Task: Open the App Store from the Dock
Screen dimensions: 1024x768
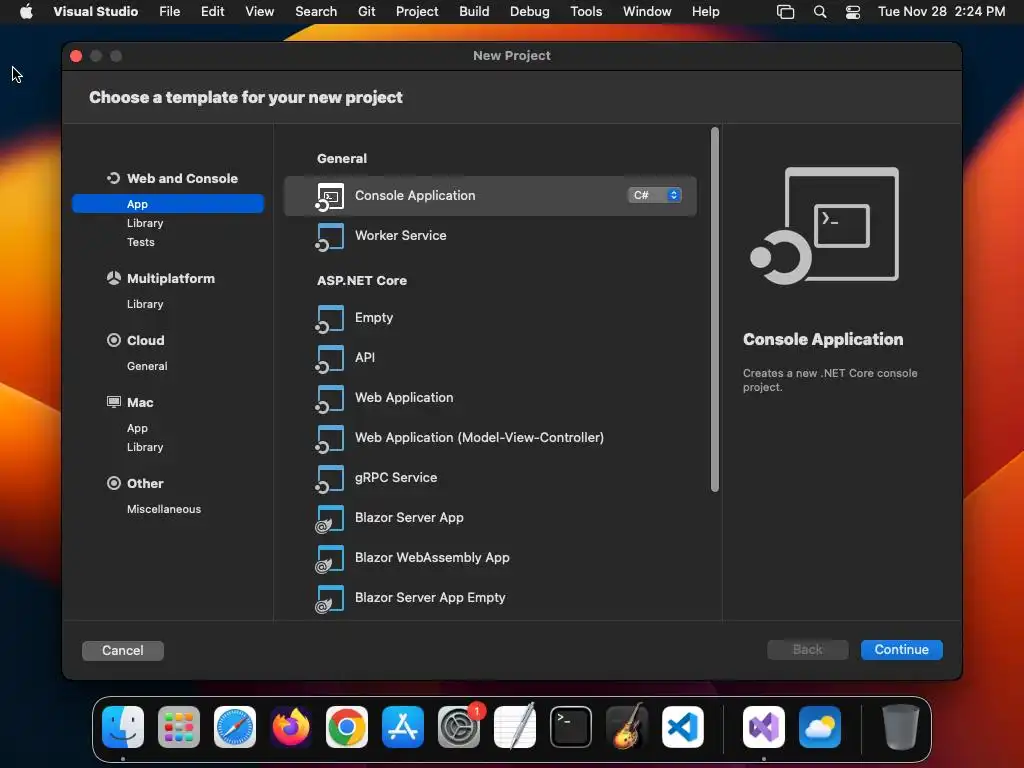Action: 403,727
